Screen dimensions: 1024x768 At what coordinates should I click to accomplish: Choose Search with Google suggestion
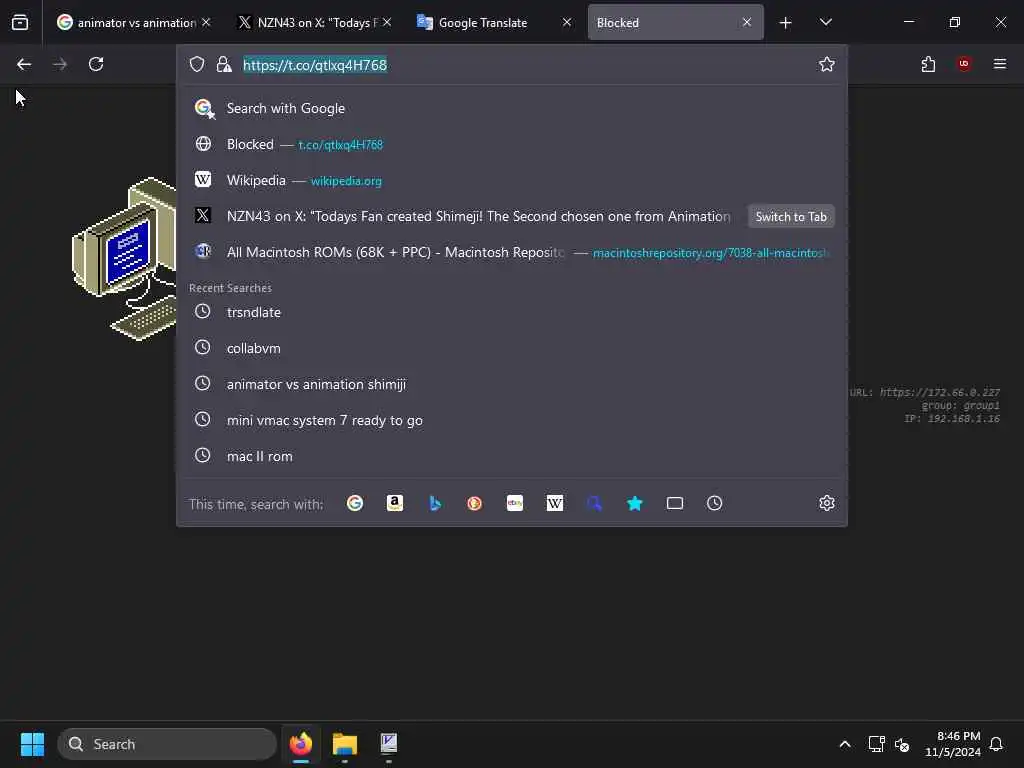[512, 108]
